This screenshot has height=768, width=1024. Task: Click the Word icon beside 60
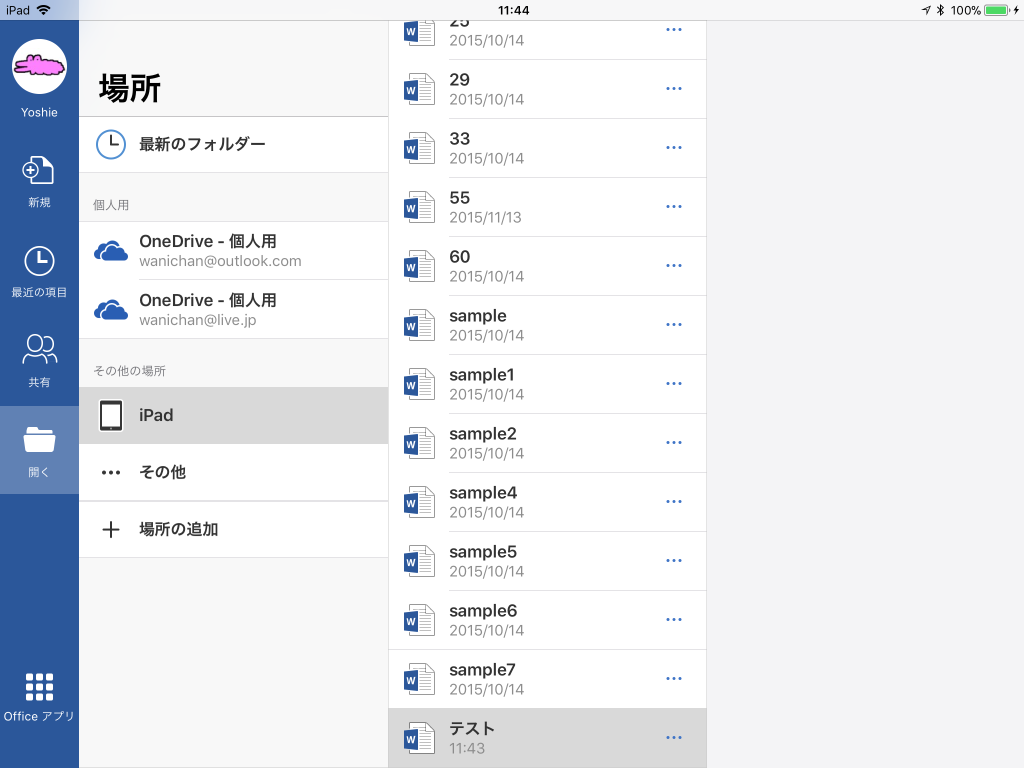(419, 266)
